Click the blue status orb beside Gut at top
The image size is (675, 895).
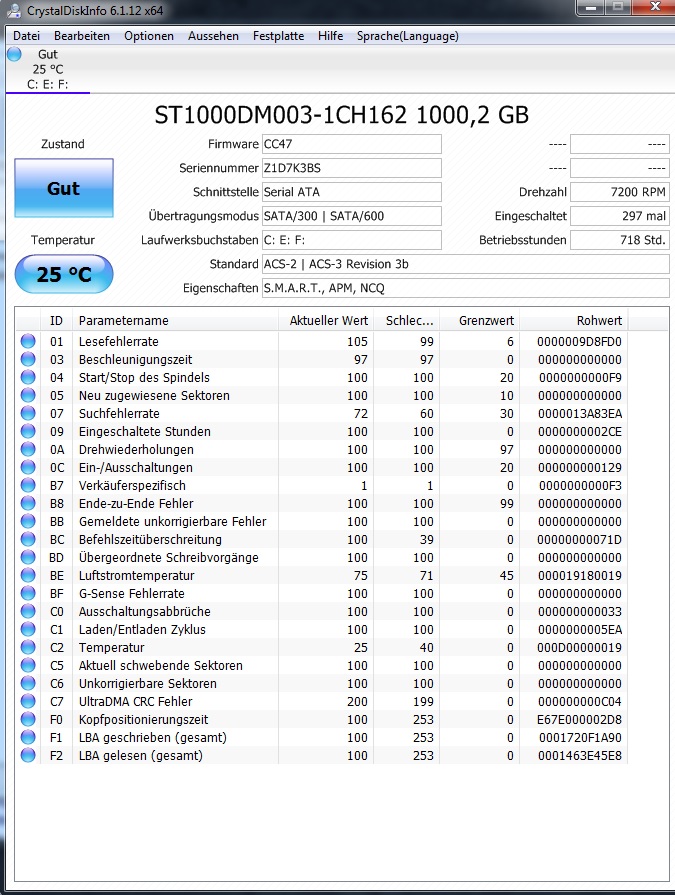click(x=14, y=54)
